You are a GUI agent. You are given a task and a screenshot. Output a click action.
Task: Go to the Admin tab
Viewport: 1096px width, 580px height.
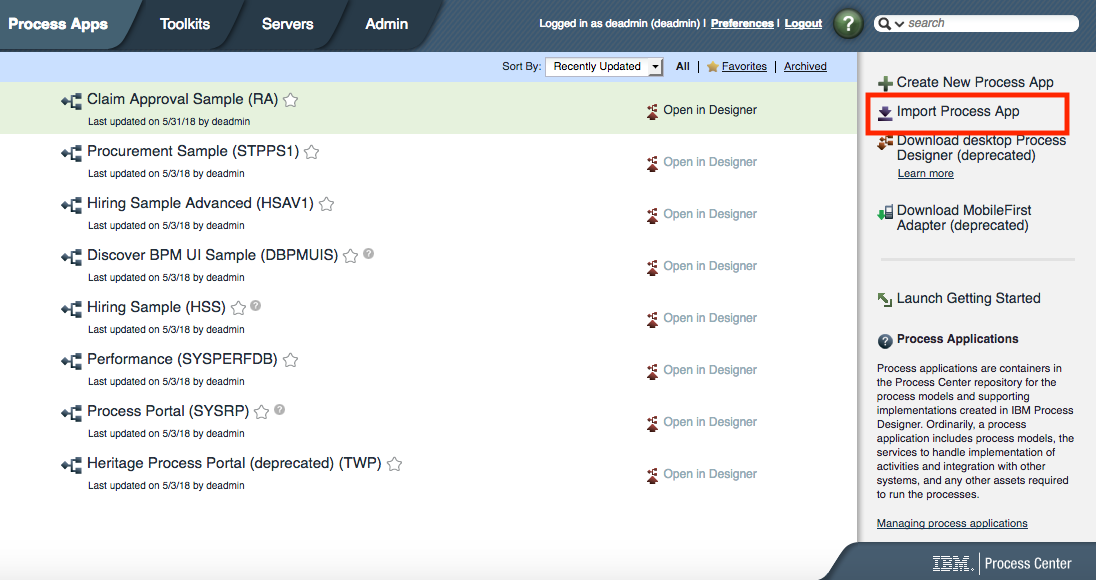click(387, 24)
